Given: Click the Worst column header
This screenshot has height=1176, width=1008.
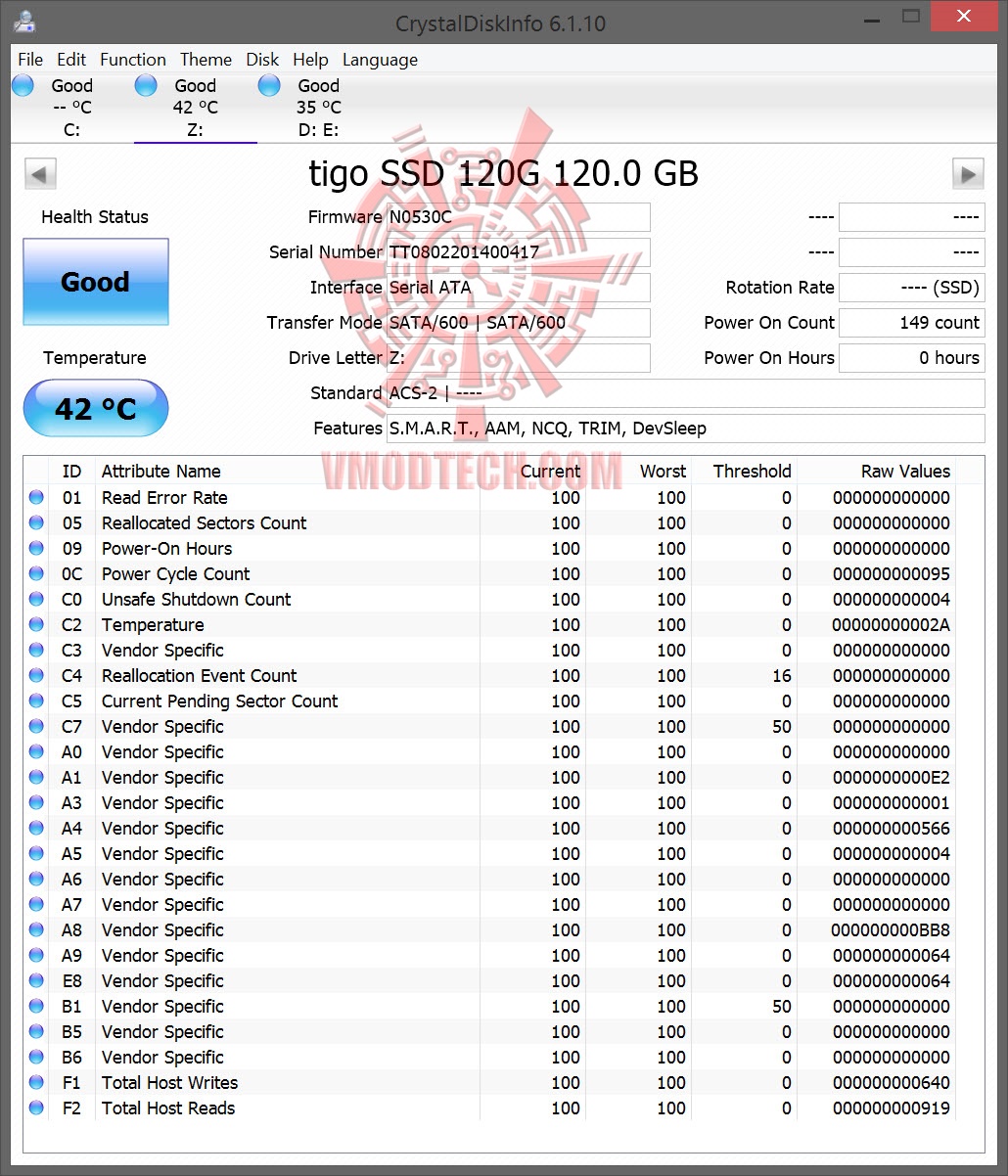Looking at the screenshot, I should pyautogui.click(x=638, y=472).
